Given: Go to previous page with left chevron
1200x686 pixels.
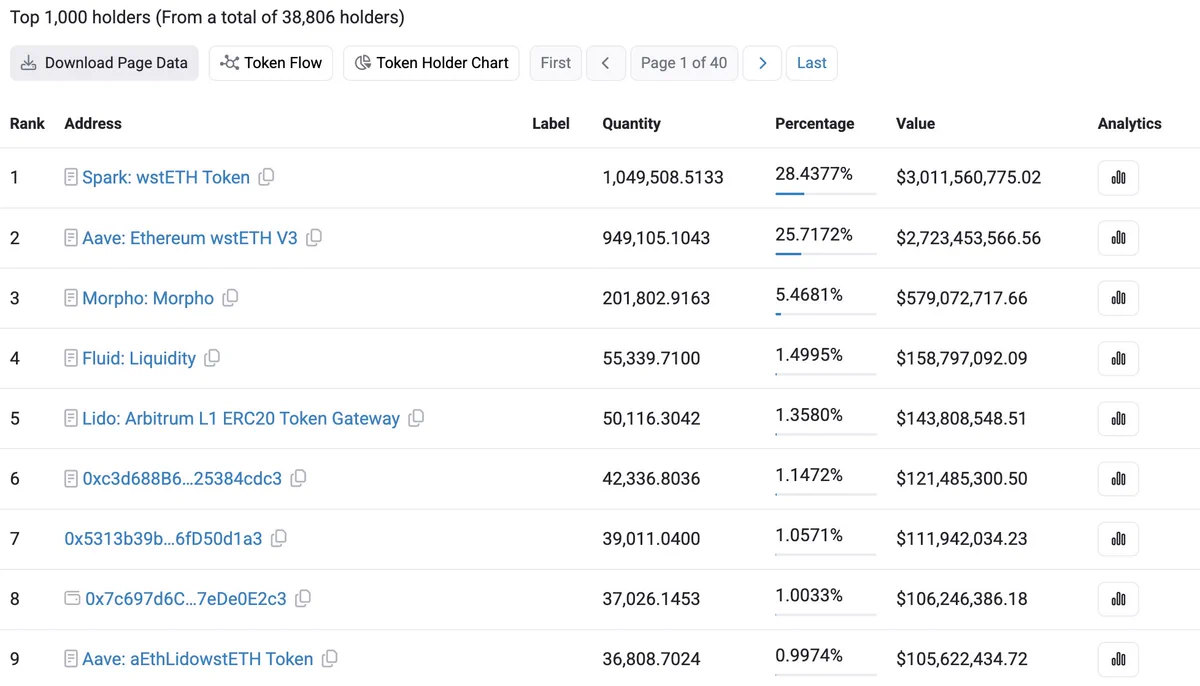Looking at the screenshot, I should click(606, 63).
